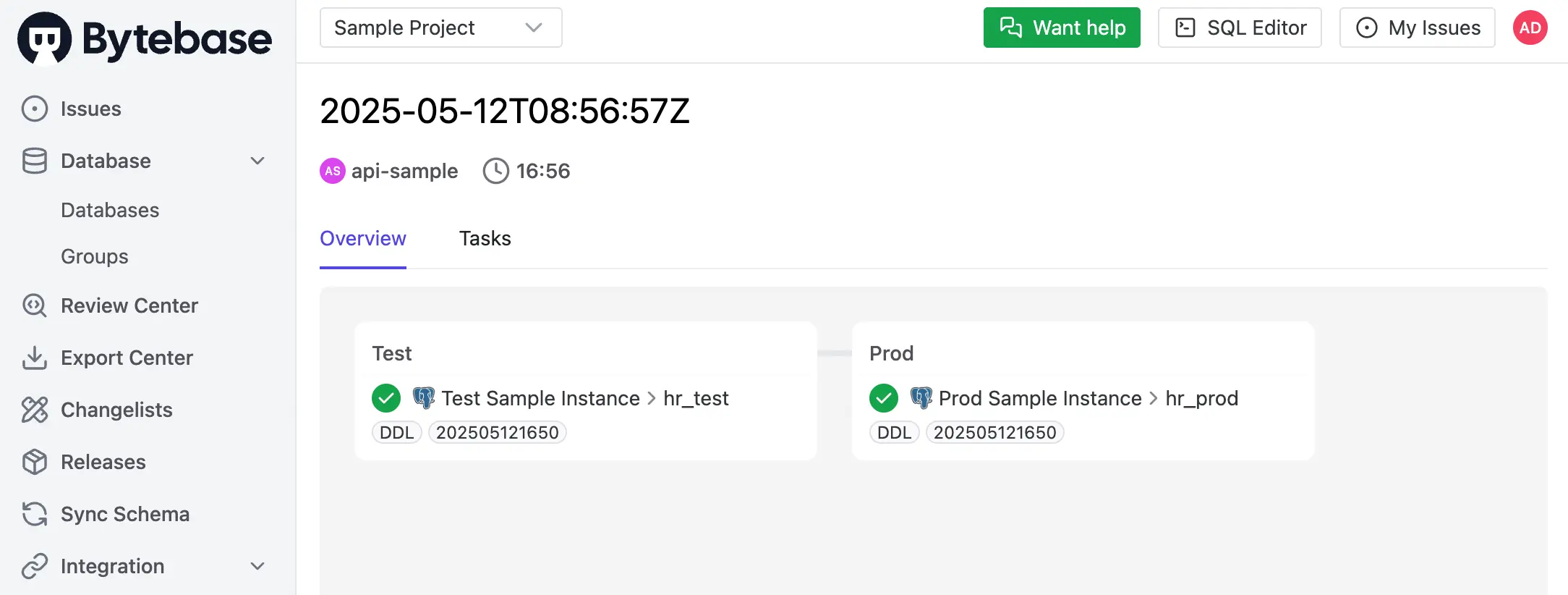Click the AD user avatar
The height and width of the screenshot is (595, 1568).
[1530, 28]
